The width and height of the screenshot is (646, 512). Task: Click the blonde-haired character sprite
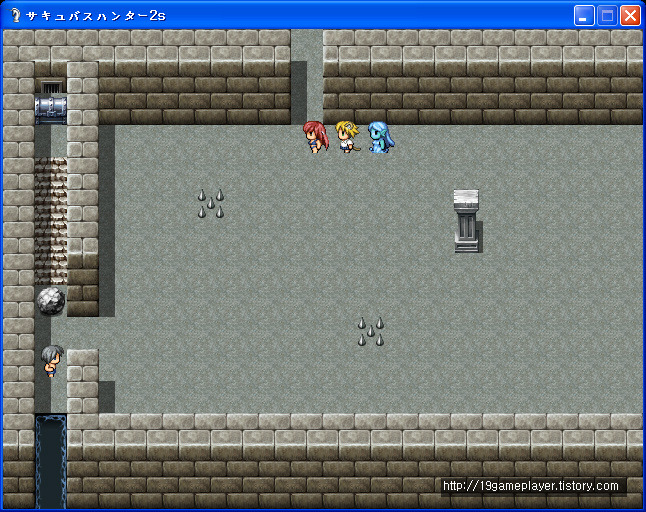tap(347, 136)
